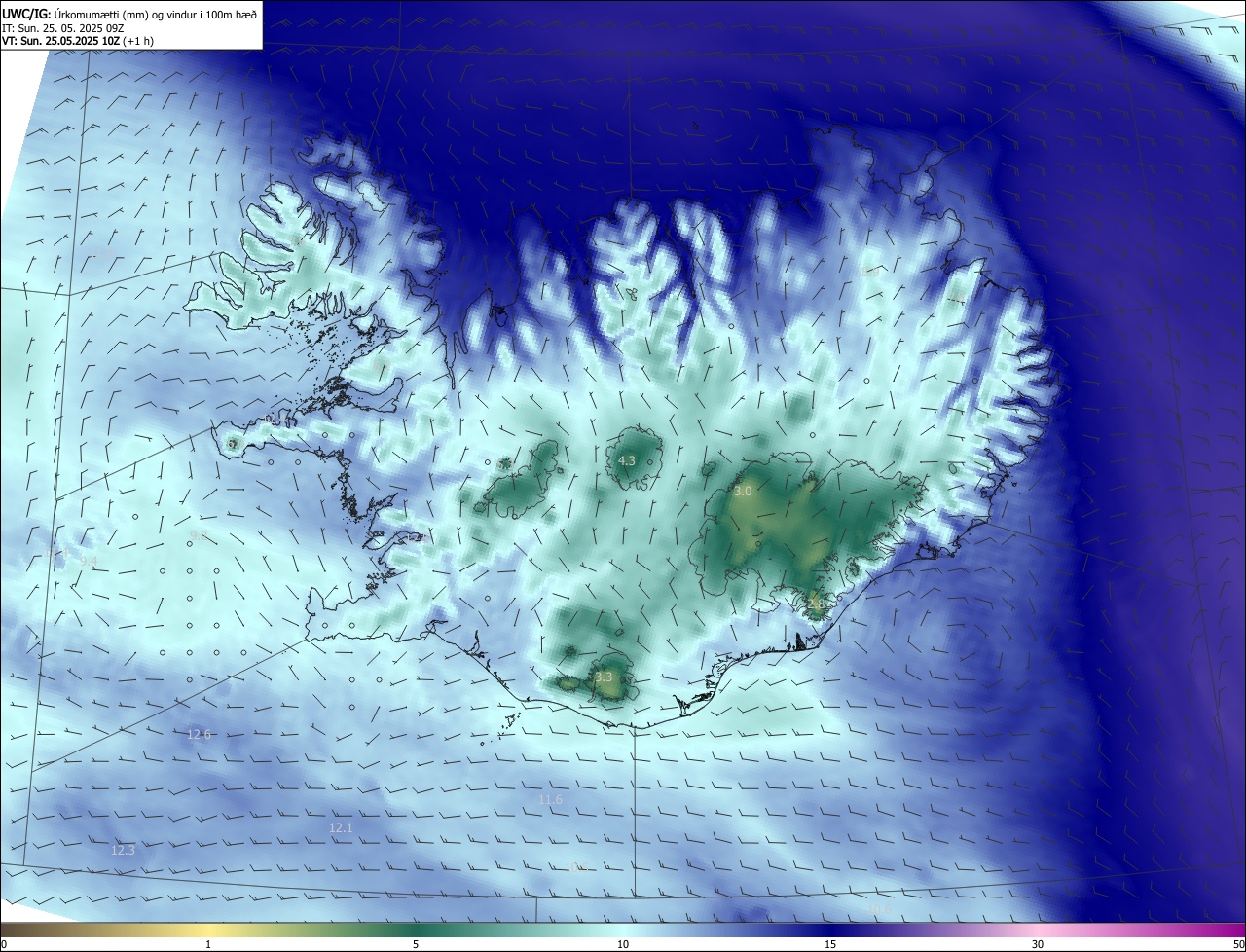Viewport: 1246px width, 952px height.
Task: Click the 3.0 value label on the map
Action: coord(743,492)
